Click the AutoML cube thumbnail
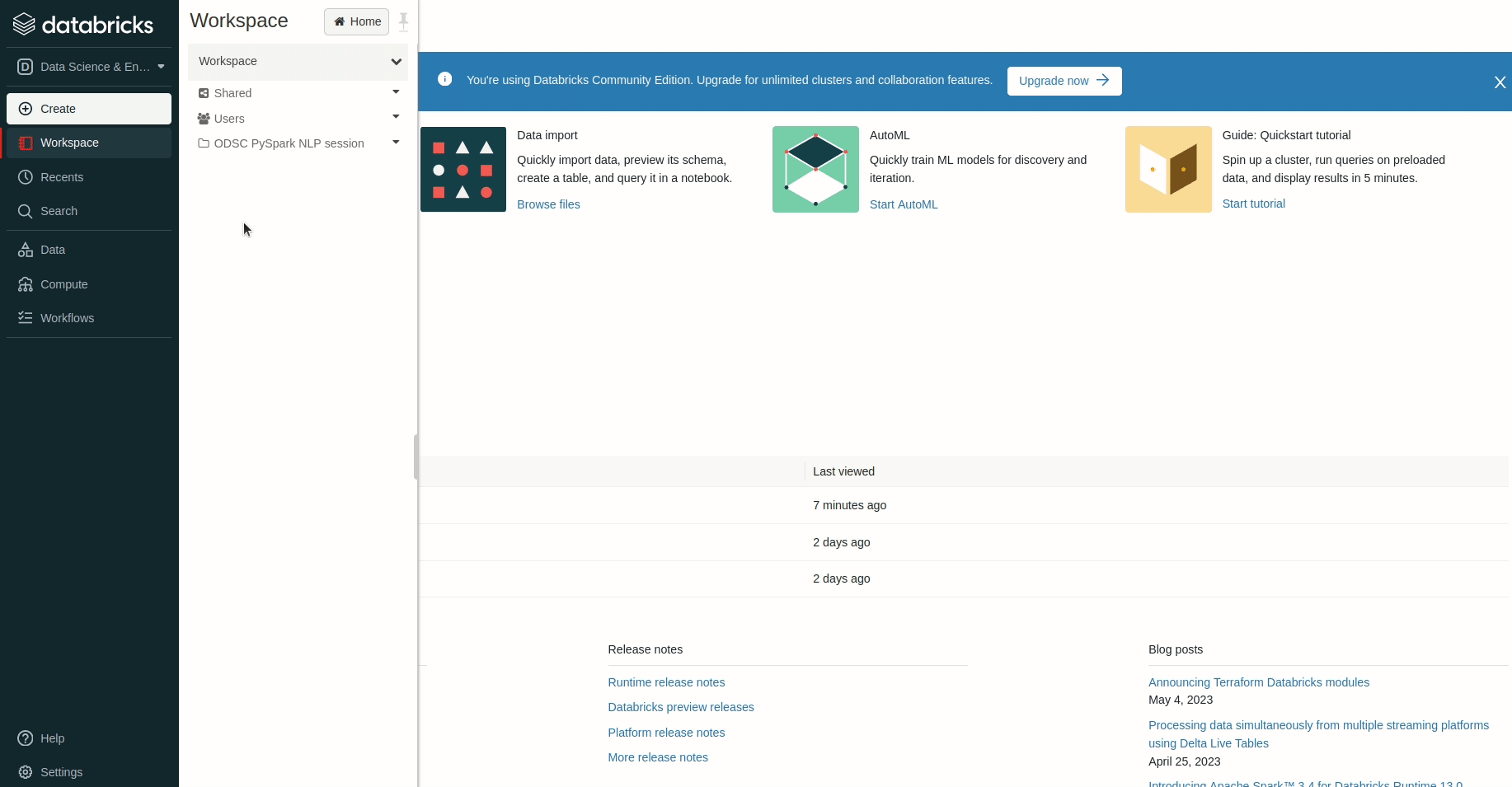Image resolution: width=1512 pixels, height=787 pixels. pyautogui.click(x=815, y=169)
